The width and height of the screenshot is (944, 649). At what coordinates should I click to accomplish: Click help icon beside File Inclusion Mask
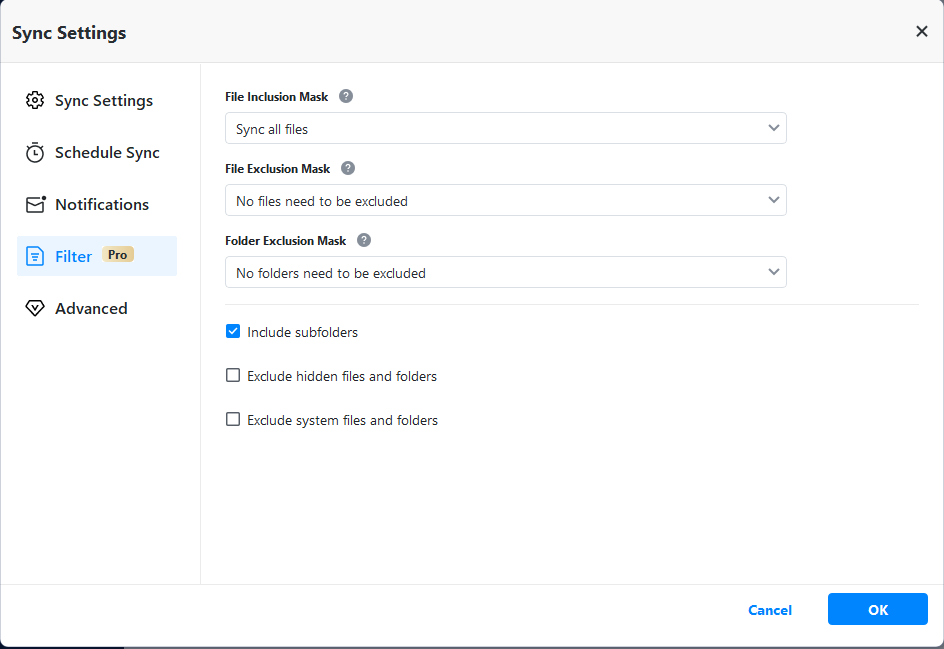point(346,97)
